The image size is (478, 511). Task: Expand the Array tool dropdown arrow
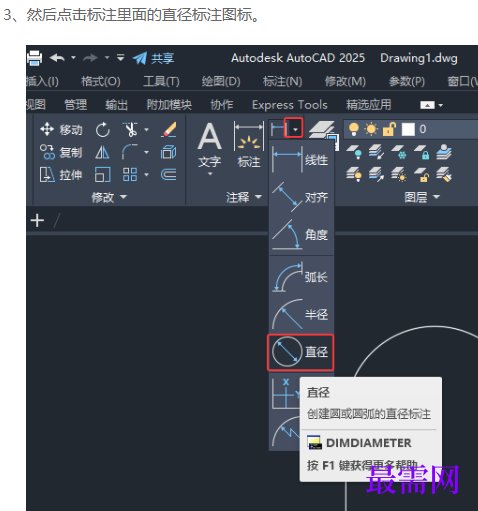click(x=146, y=175)
